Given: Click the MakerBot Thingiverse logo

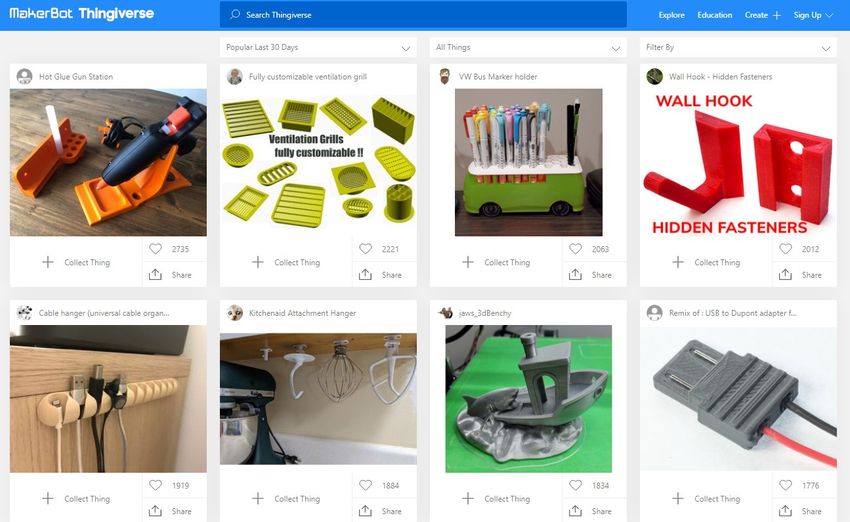Looking at the screenshot, I should coord(81,14).
